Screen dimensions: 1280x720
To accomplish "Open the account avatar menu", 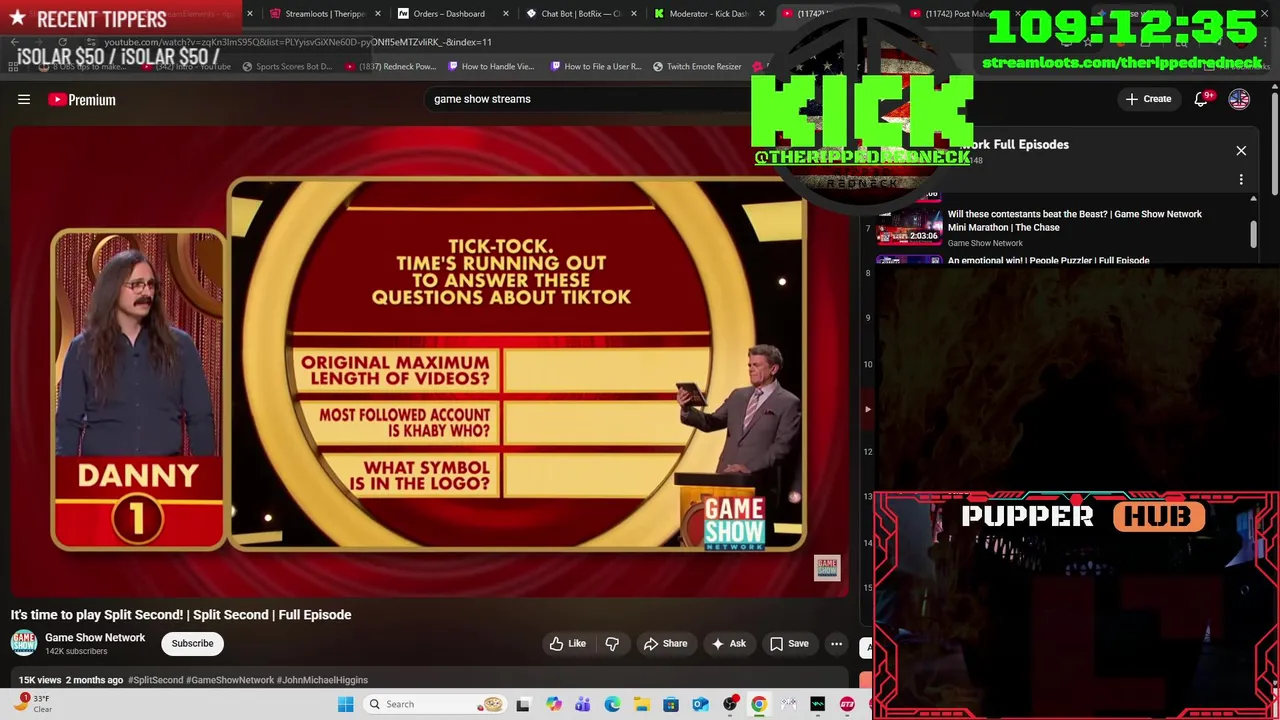I will point(1239,99).
